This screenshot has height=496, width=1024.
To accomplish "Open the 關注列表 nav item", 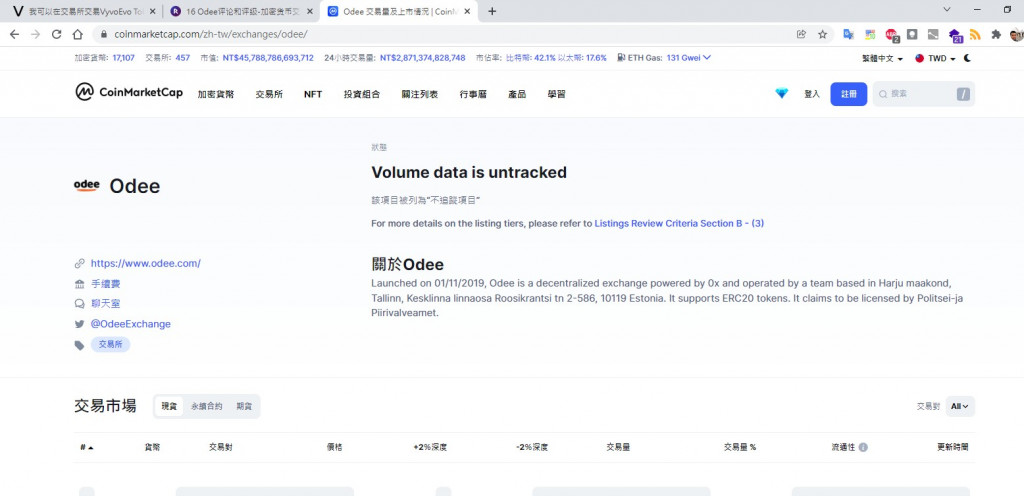I will (x=420, y=94).
